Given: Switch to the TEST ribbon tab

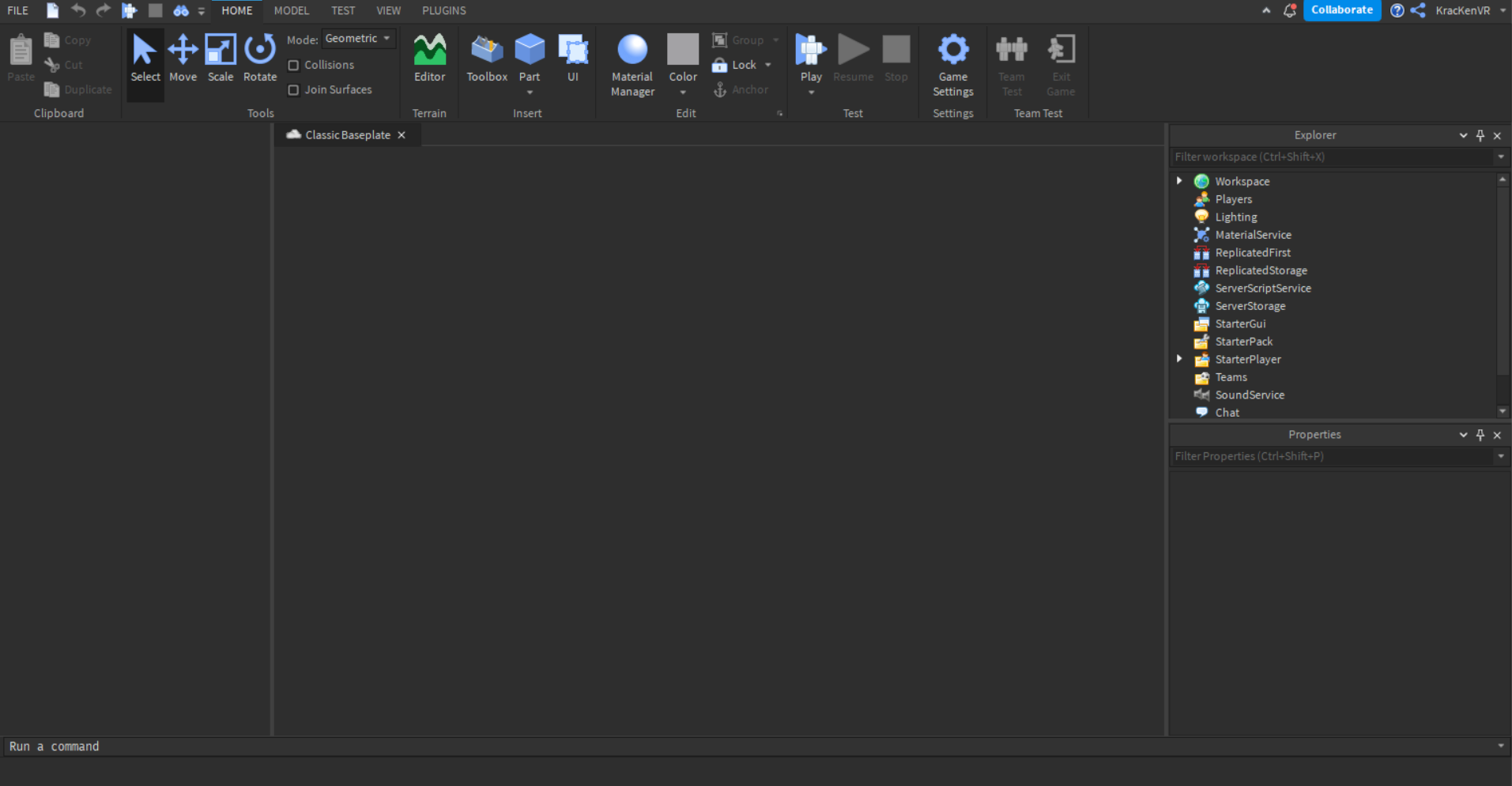Looking at the screenshot, I should pyautogui.click(x=343, y=10).
